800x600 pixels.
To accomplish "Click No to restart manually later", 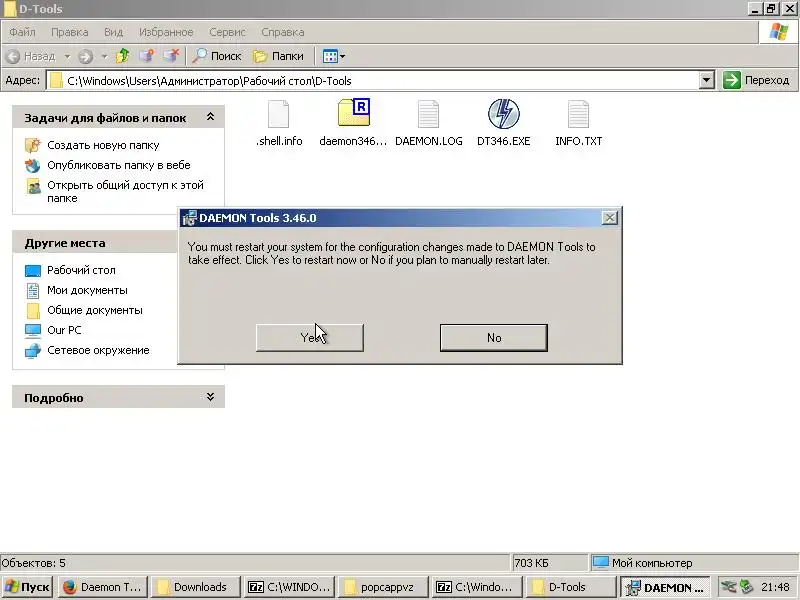I will [x=493, y=337].
